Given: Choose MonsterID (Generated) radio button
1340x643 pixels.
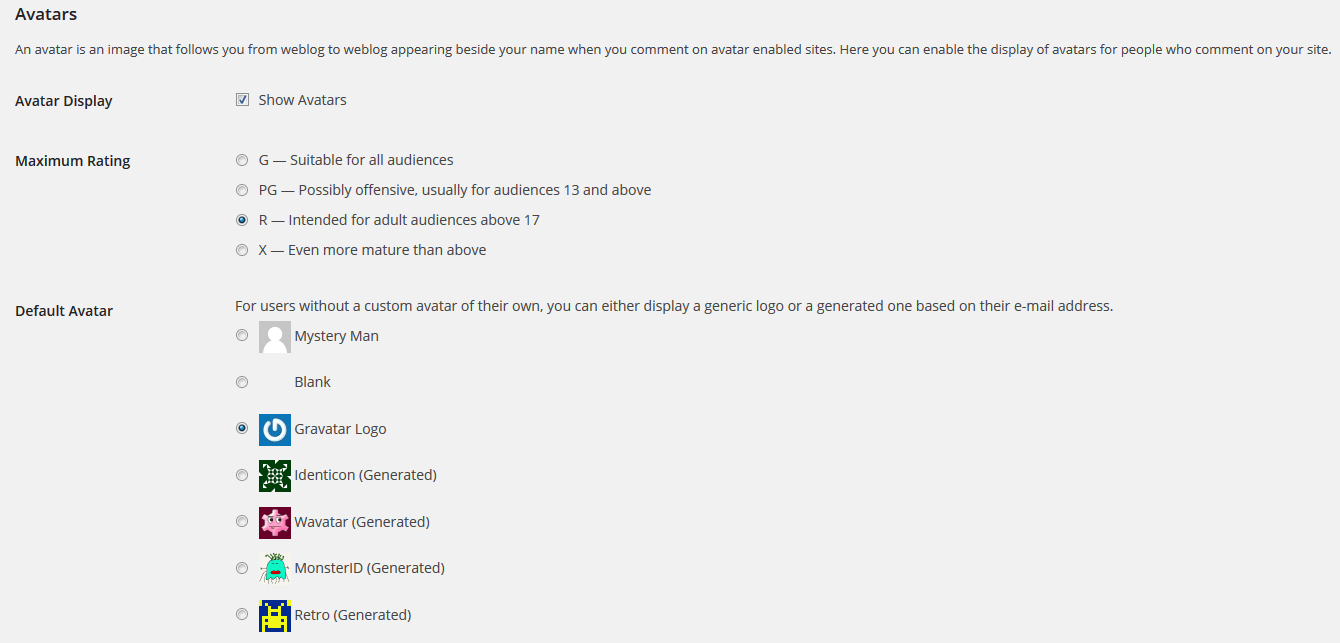Looking at the screenshot, I should [x=242, y=568].
